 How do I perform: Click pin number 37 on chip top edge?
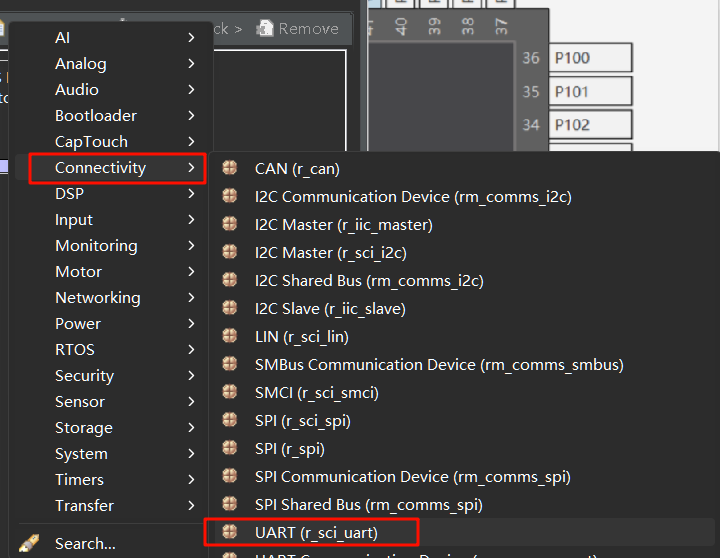[501, 26]
